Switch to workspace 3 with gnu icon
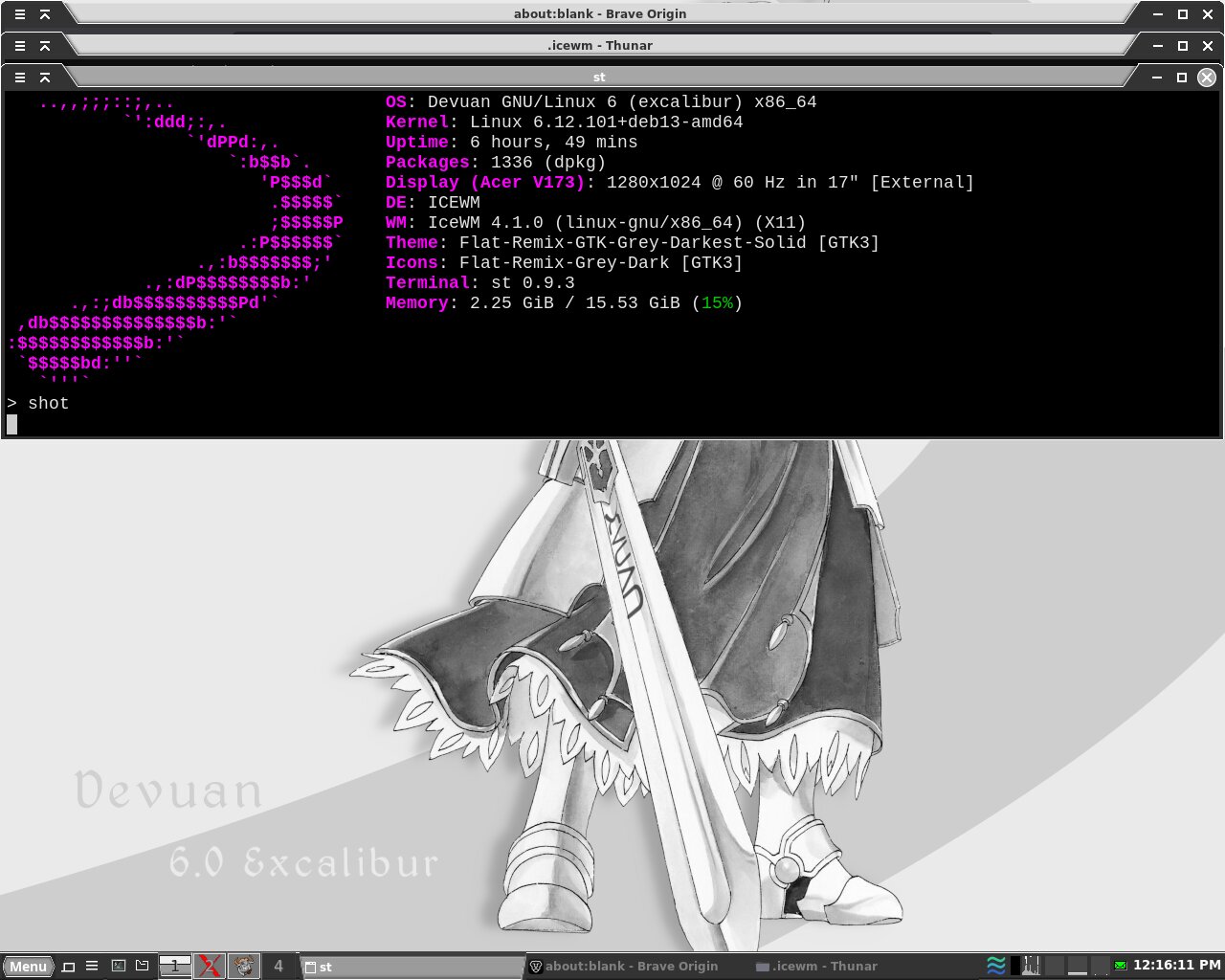Screen dimensions: 1225x980 point(244,967)
